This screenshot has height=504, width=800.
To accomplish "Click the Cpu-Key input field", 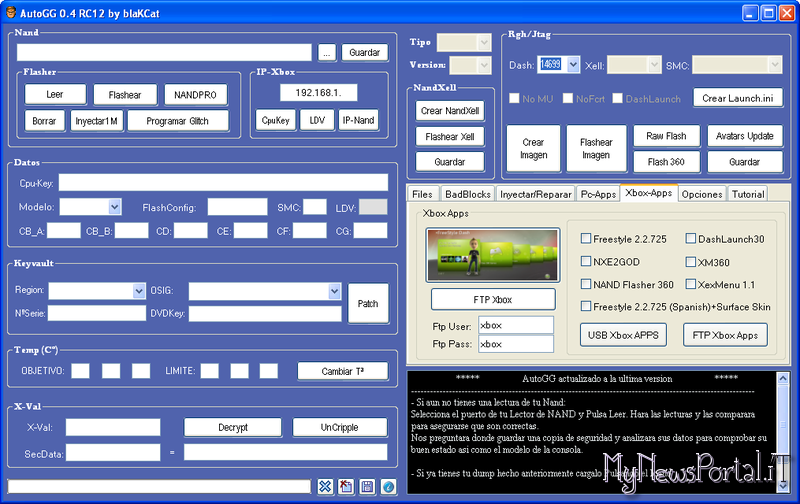I will point(223,183).
